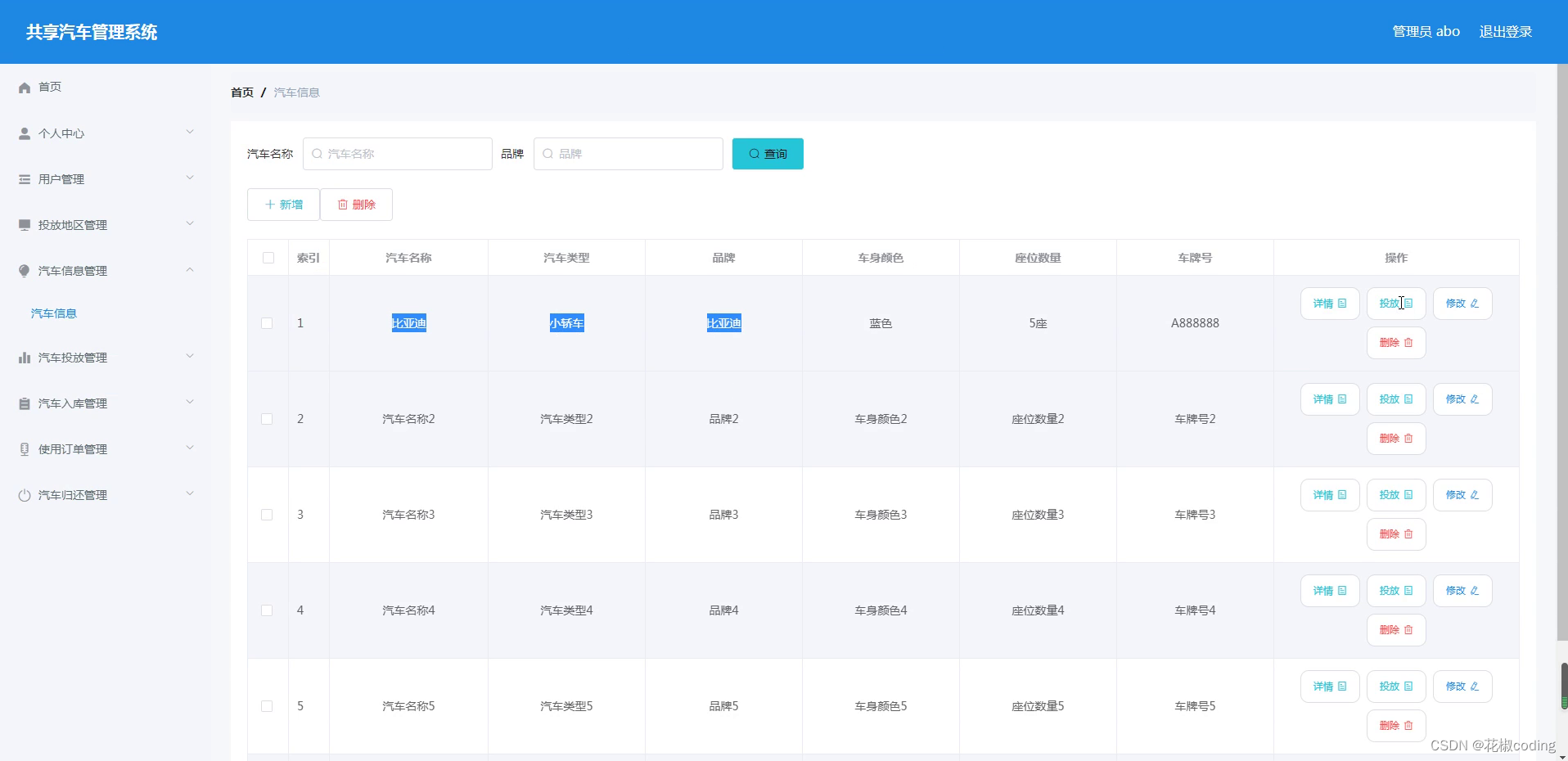Click the bar chart icon beside 汽车投放管理
The width and height of the screenshot is (1568, 761).
point(25,358)
